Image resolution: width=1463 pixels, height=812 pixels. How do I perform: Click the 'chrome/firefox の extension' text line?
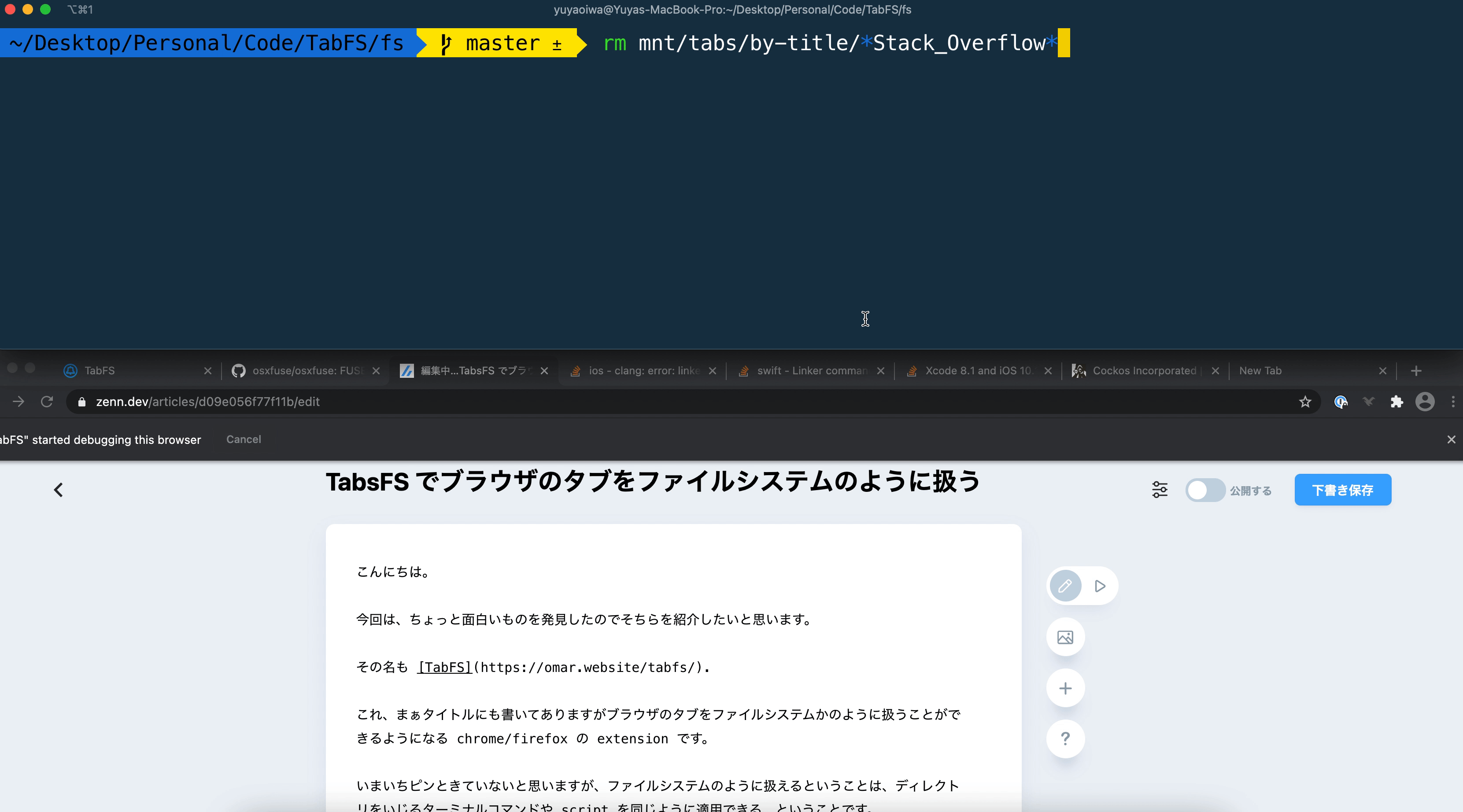[x=534, y=739]
